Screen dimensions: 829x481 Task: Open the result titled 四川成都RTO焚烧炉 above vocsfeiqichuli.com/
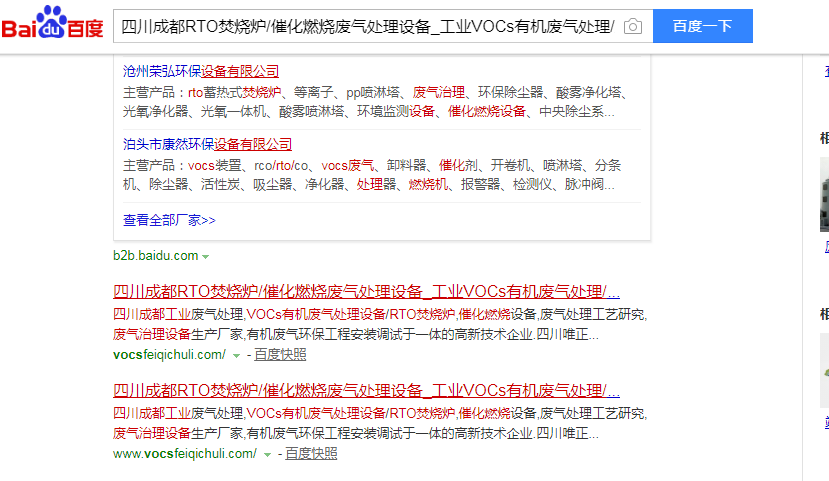[366, 291]
